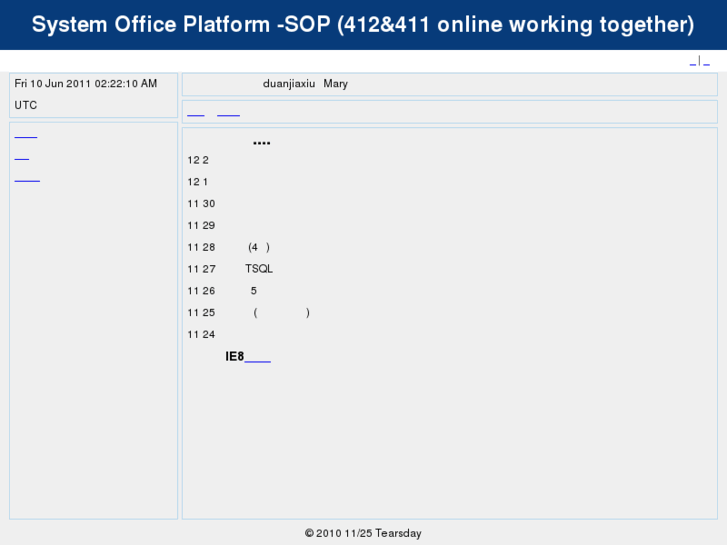
Task: Click the '© 2010 11/25 Tearsday' footer text
Action: (x=363, y=533)
